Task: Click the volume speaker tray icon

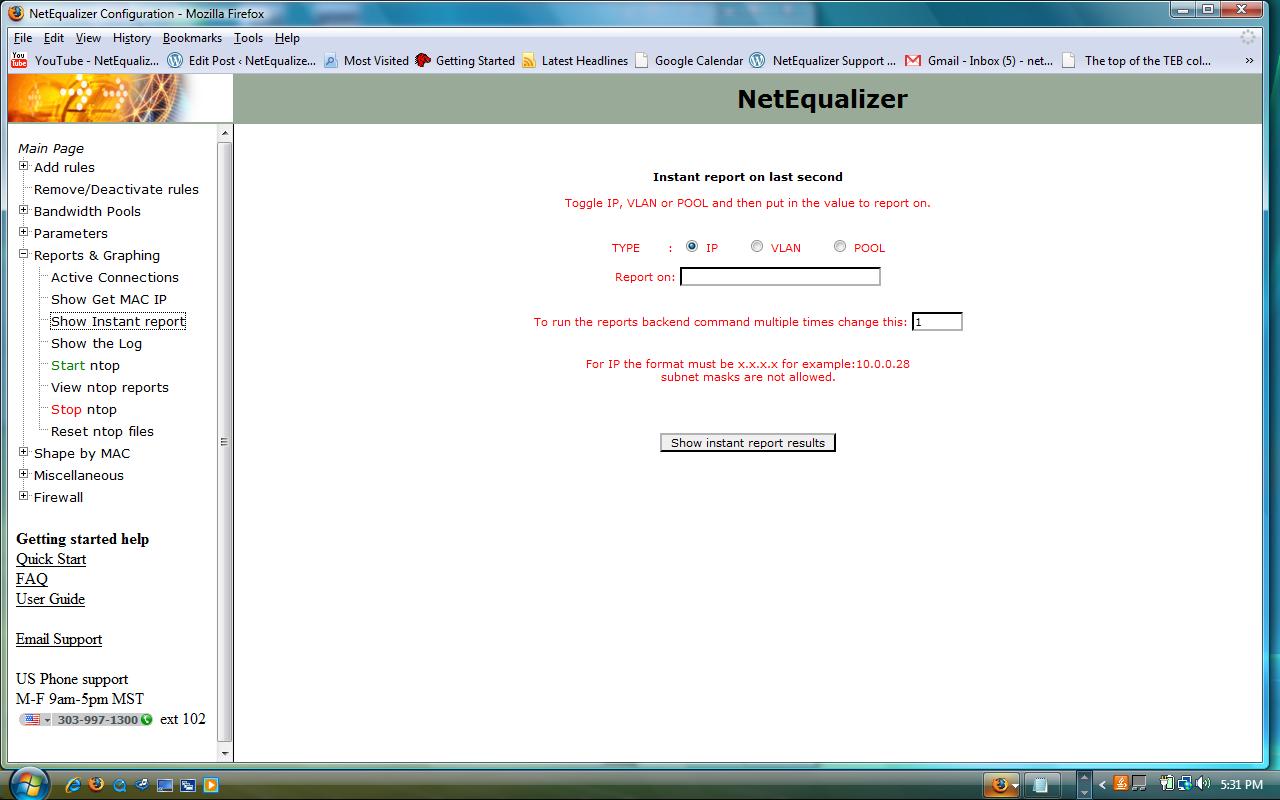Action: click(1203, 784)
